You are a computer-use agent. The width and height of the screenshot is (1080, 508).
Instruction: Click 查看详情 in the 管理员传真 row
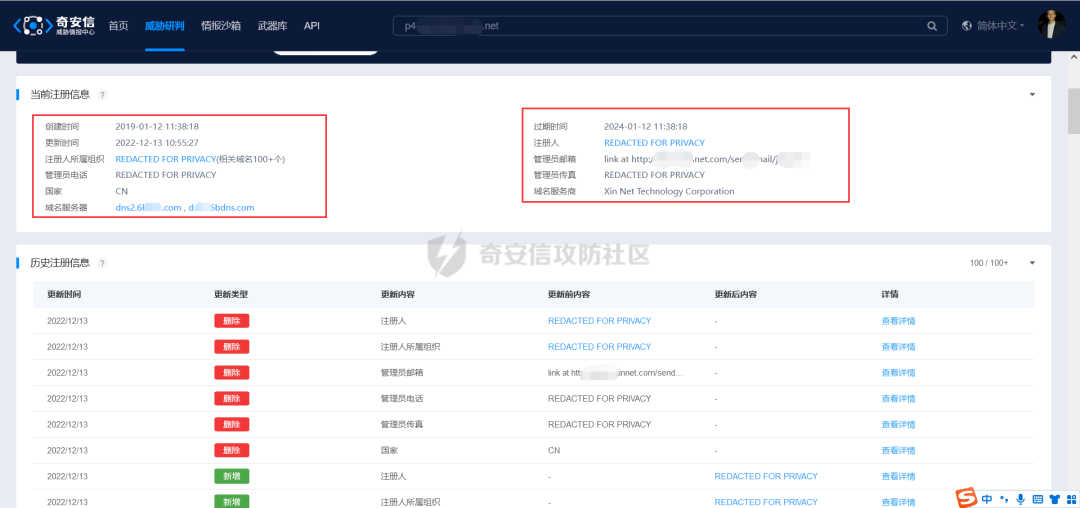[x=898, y=425]
